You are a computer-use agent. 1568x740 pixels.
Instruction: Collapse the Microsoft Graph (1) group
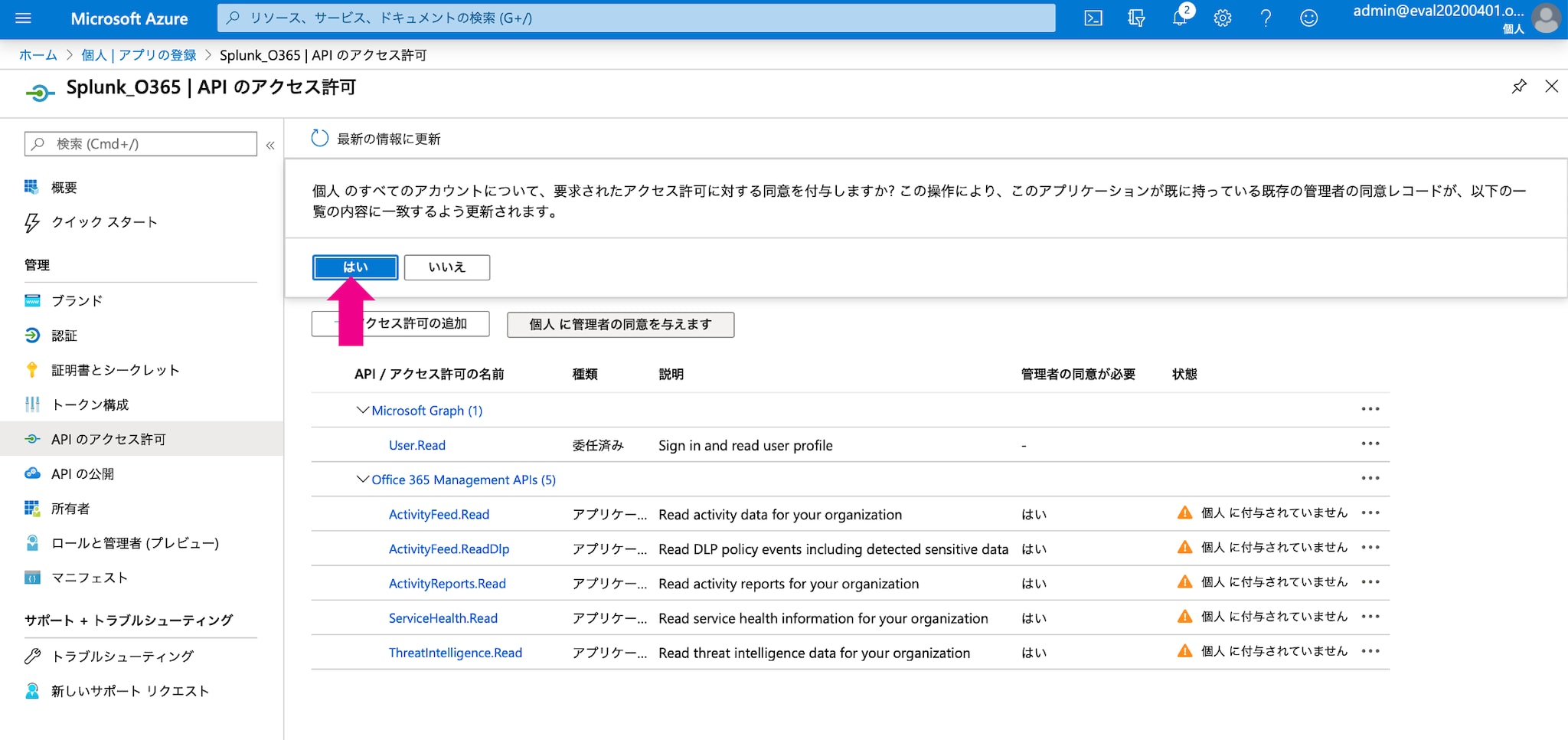(x=363, y=411)
